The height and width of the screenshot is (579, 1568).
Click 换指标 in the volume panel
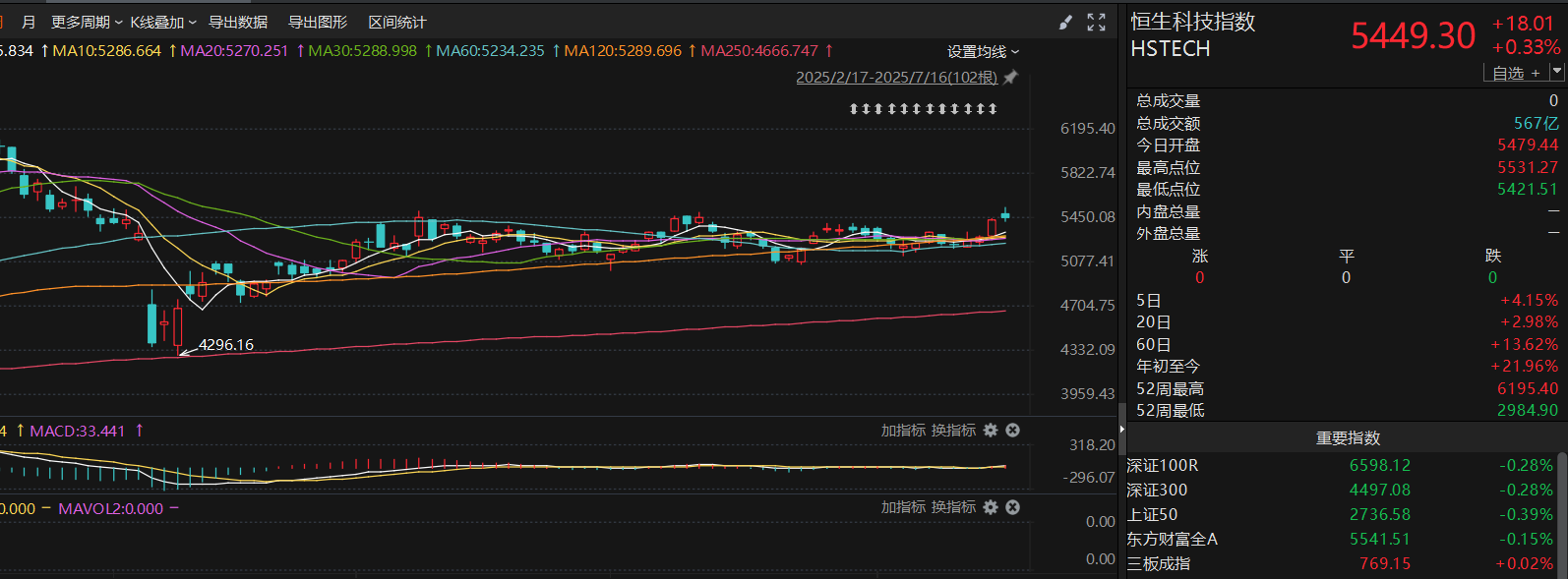(x=953, y=507)
